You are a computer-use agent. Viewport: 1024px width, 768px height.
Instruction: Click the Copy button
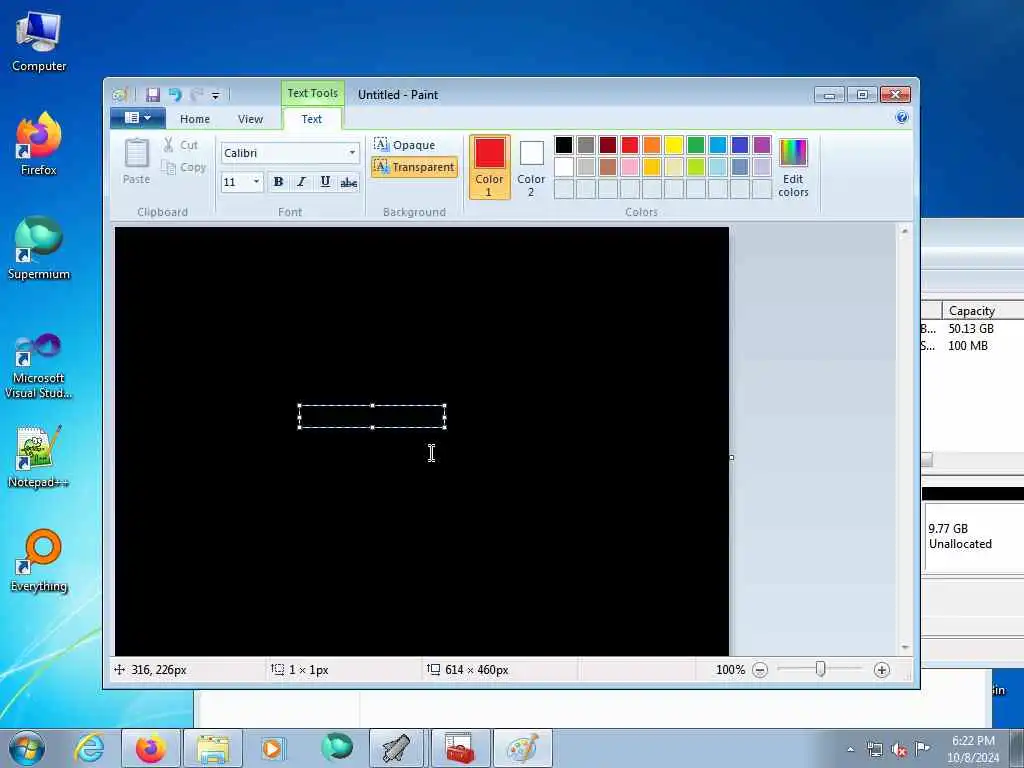tap(184, 168)
